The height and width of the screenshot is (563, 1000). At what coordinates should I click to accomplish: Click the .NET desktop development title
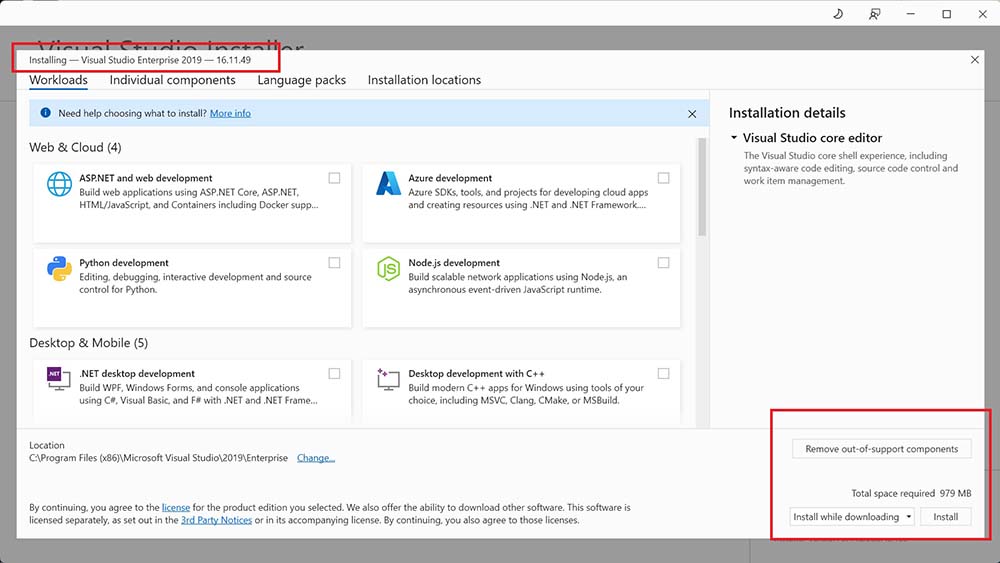(x=137, y=374)
